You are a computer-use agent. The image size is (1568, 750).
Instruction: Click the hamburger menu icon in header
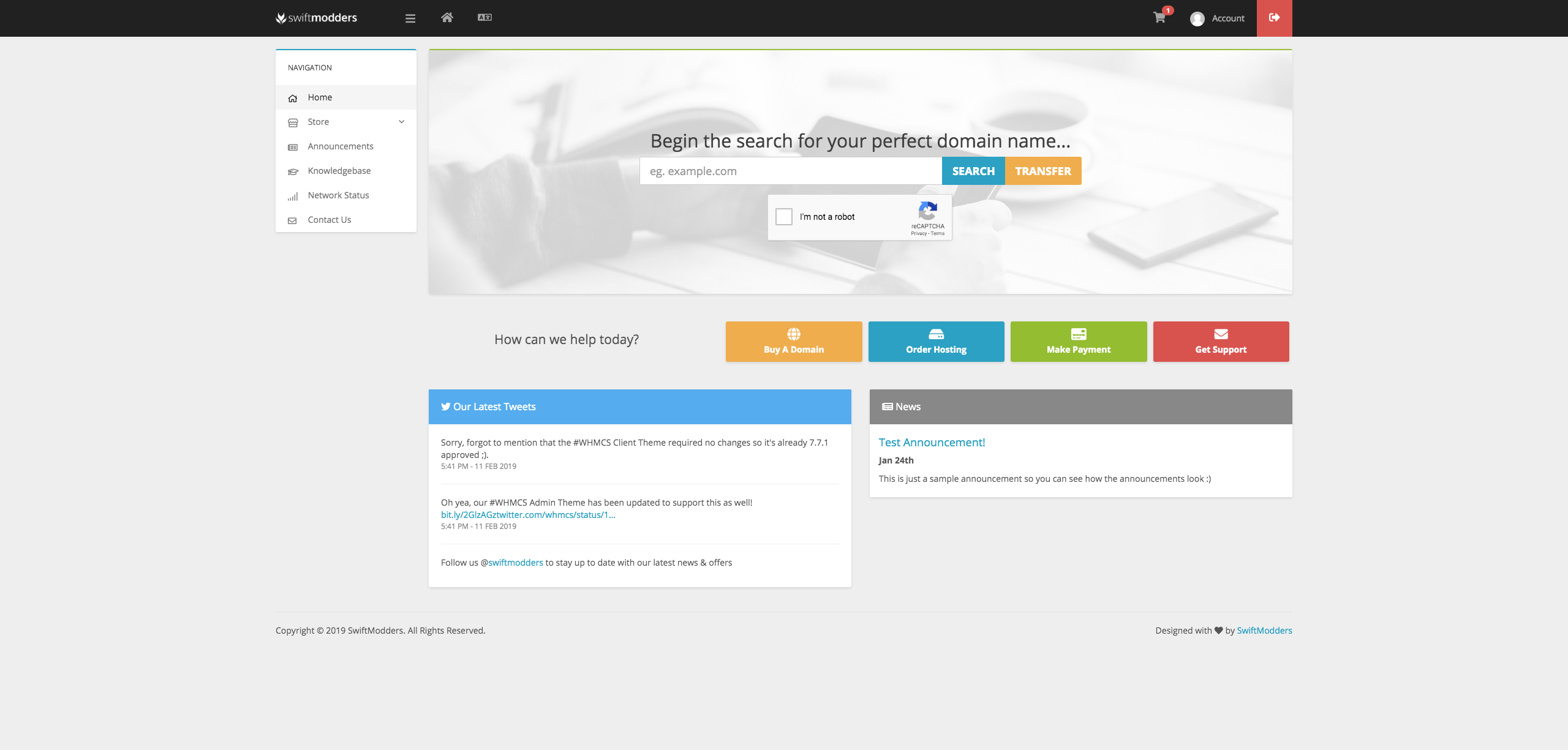tap(410, 18)
